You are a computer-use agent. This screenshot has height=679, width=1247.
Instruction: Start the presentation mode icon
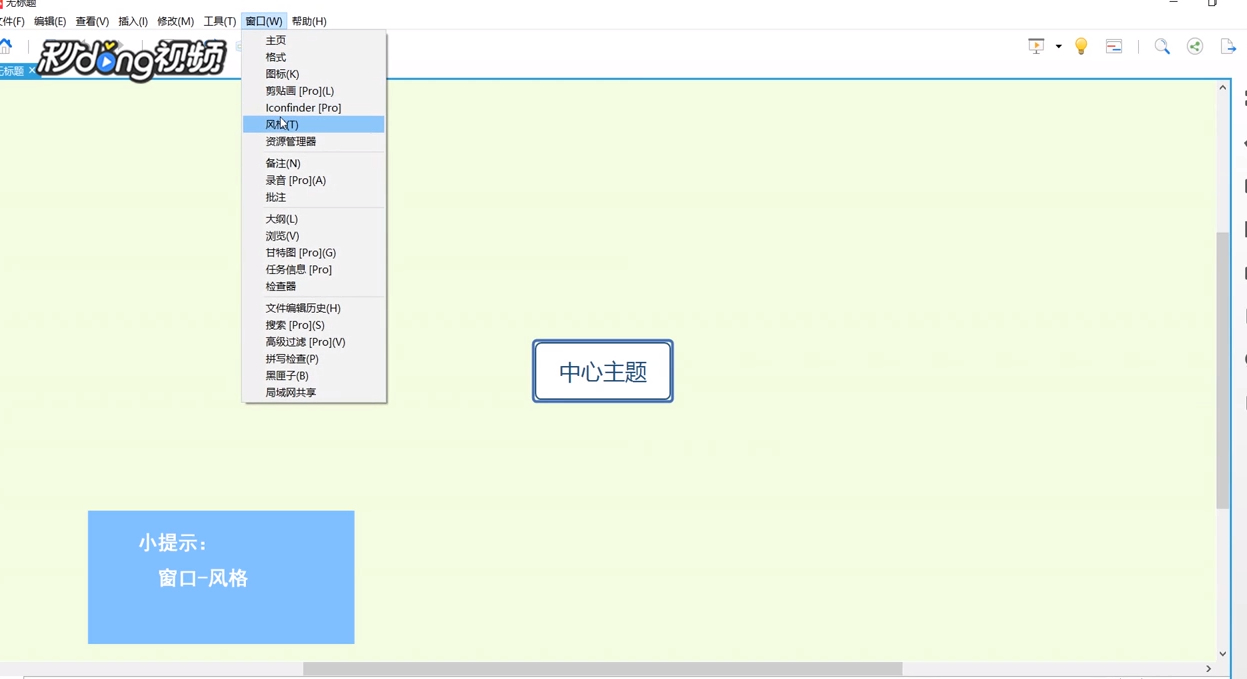pyautogui.click(x=1036, y=46)
